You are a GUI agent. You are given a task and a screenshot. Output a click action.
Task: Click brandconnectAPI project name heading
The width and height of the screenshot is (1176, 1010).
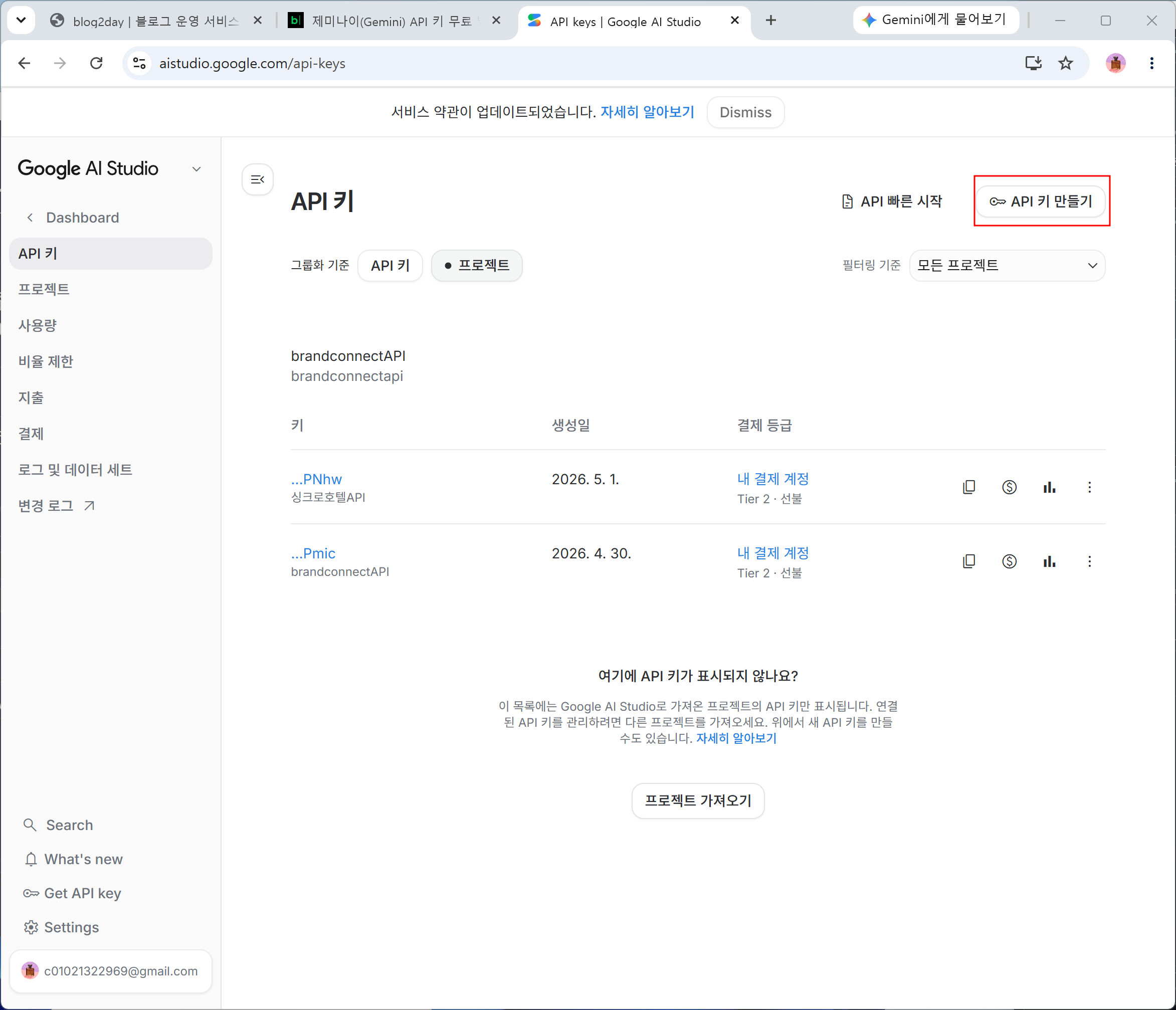[348, 356]
